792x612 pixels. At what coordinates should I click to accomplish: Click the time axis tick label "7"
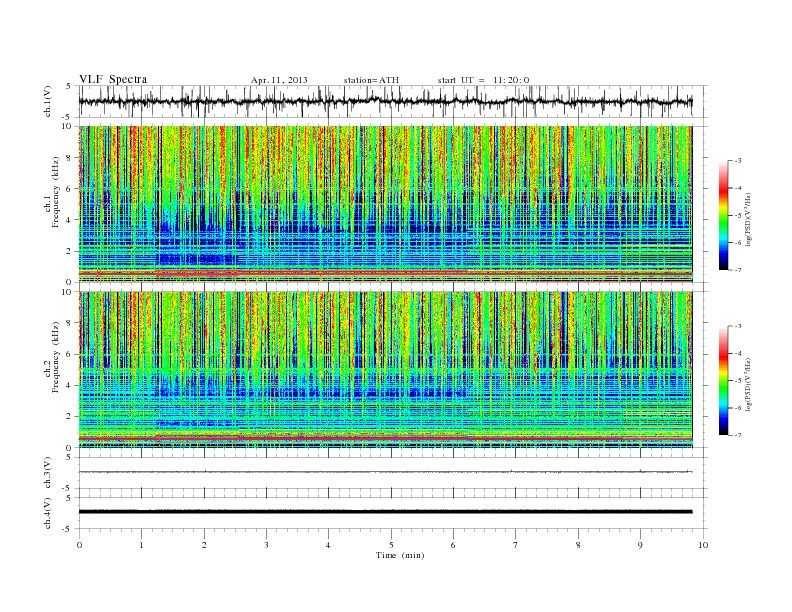[516, 545]
